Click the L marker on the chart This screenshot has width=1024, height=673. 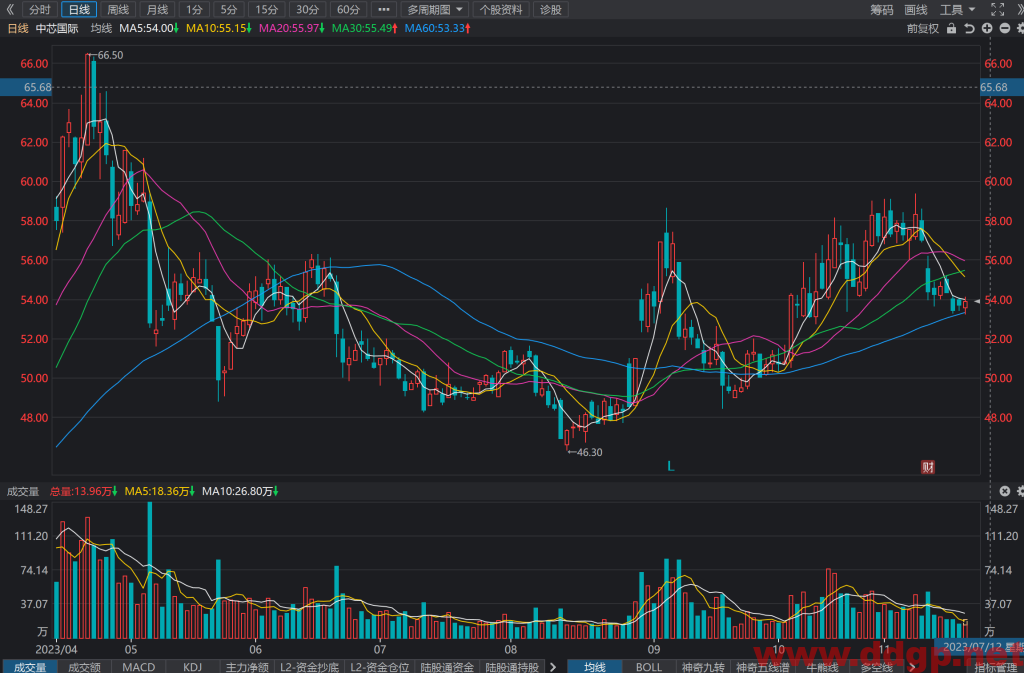point(671,466)
